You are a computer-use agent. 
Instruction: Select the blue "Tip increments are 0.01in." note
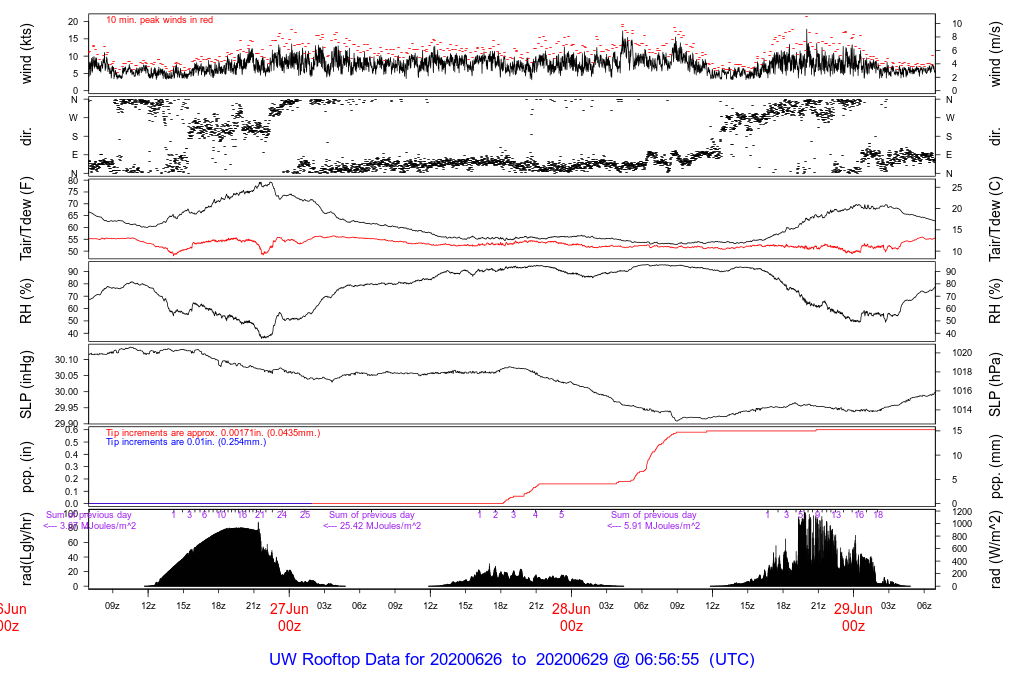(x=186, y=442)
